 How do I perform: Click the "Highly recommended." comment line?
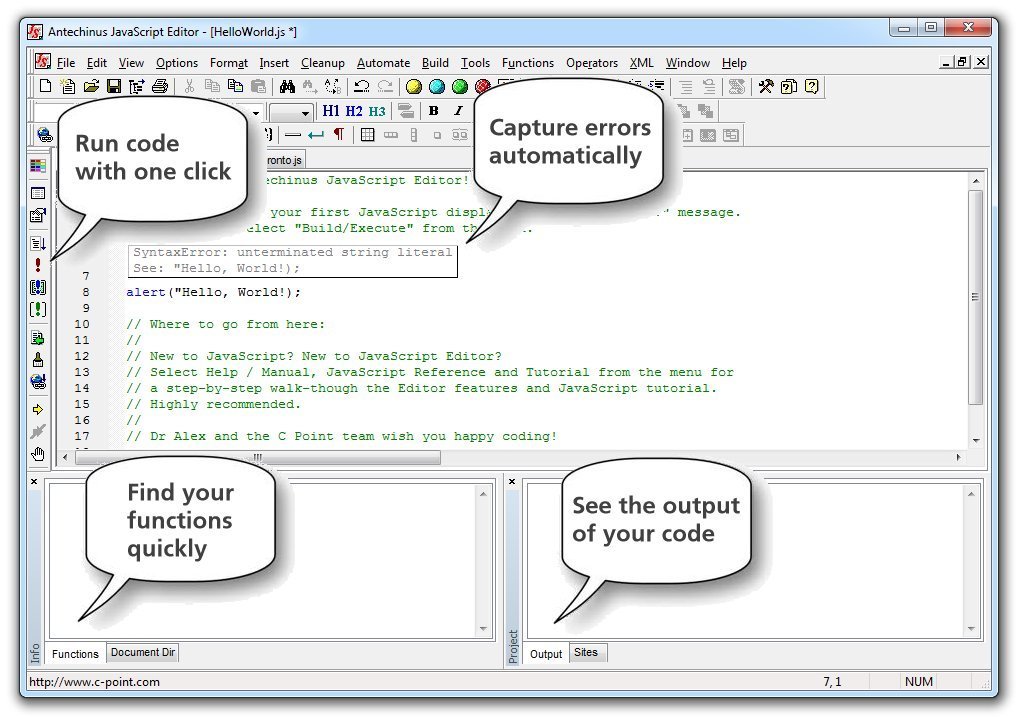[214, 404]
